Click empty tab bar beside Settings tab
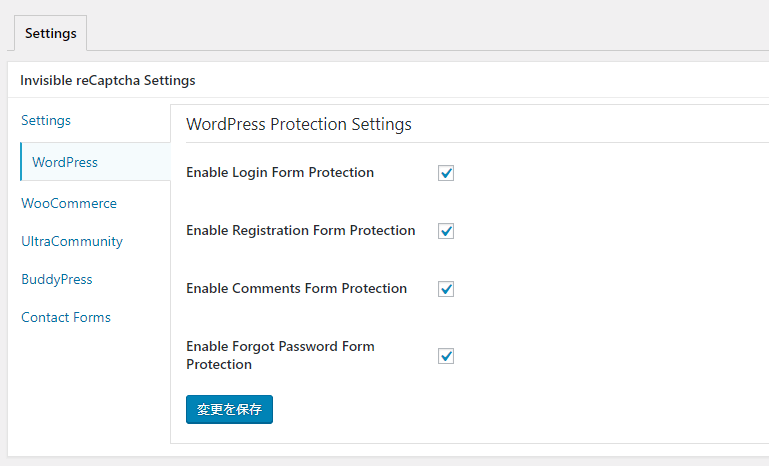The height and width of the screenshot is (466, 769). pyautogui.click(x=427, y=33)
